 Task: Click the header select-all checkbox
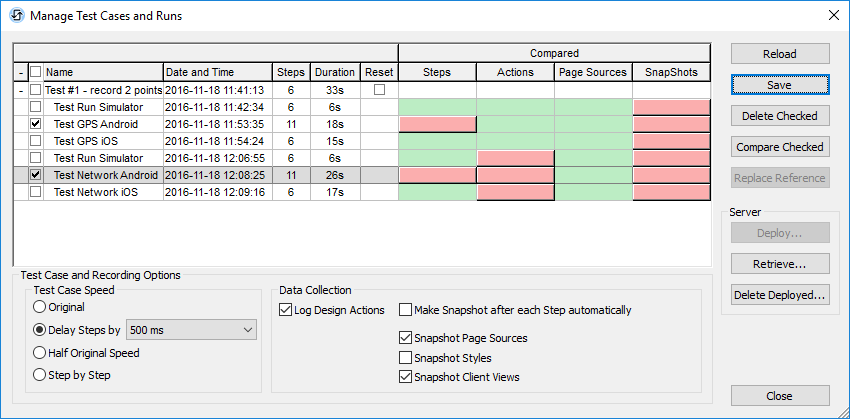click(36, 72)
